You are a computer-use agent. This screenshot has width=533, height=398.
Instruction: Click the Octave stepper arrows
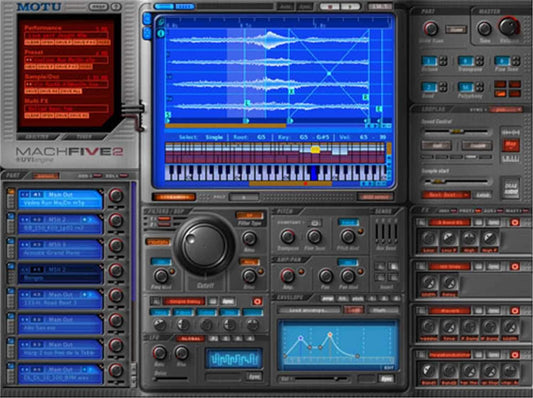pos(443,61)
